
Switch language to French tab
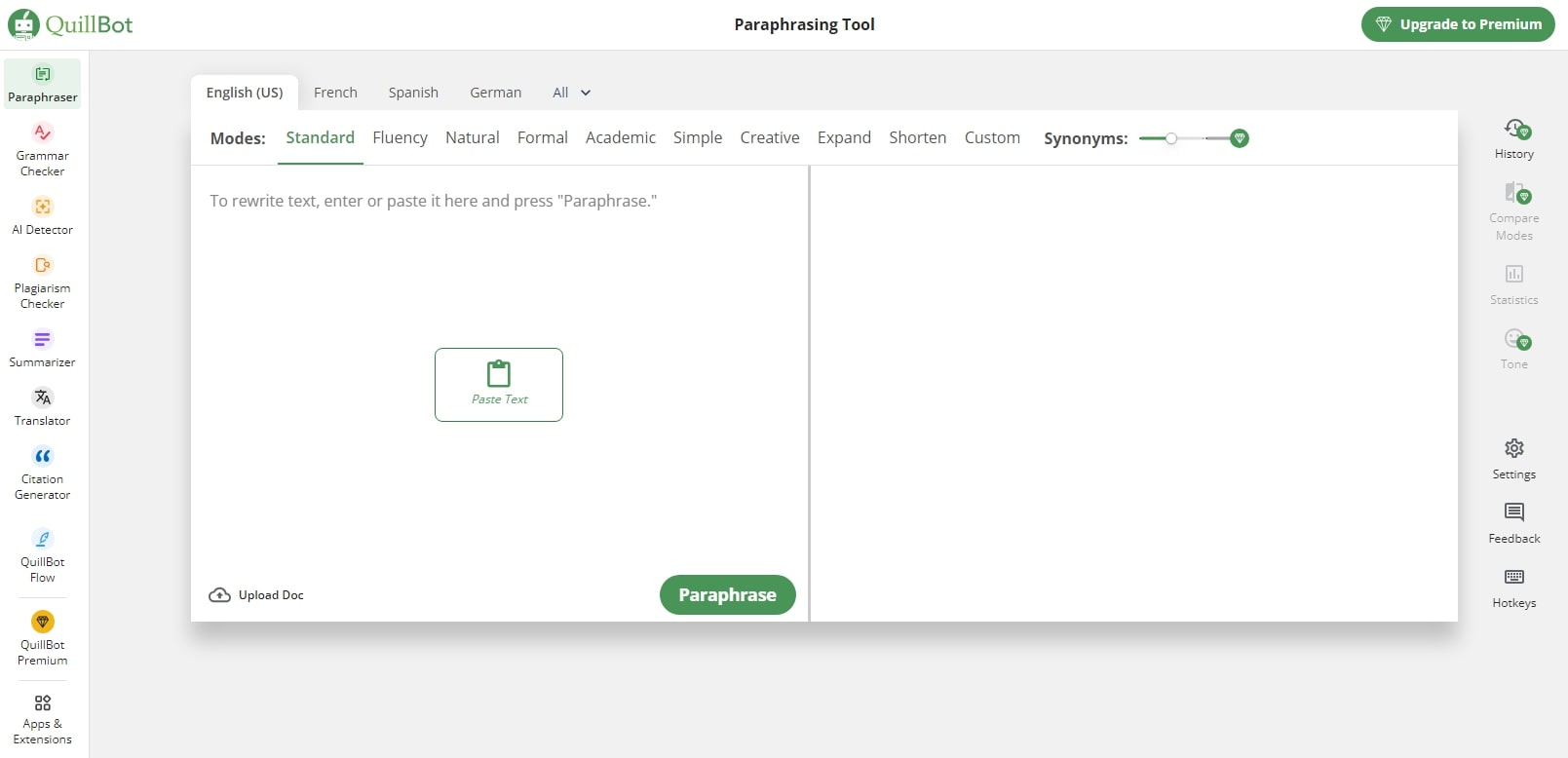click(335, 93)
